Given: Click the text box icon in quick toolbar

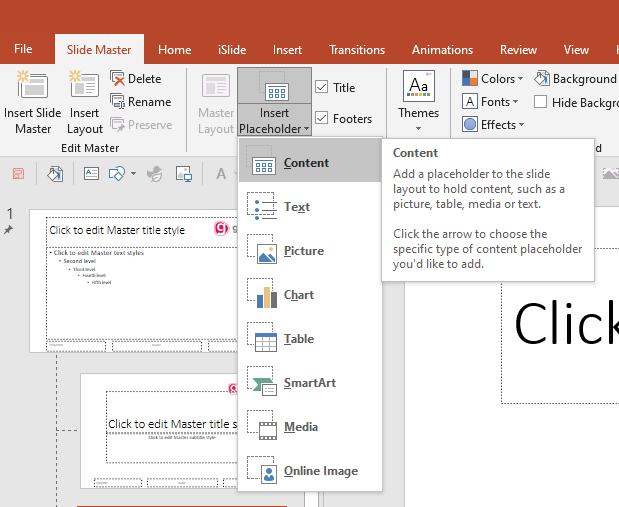Looking at the screenshot, I should [91, 173].
